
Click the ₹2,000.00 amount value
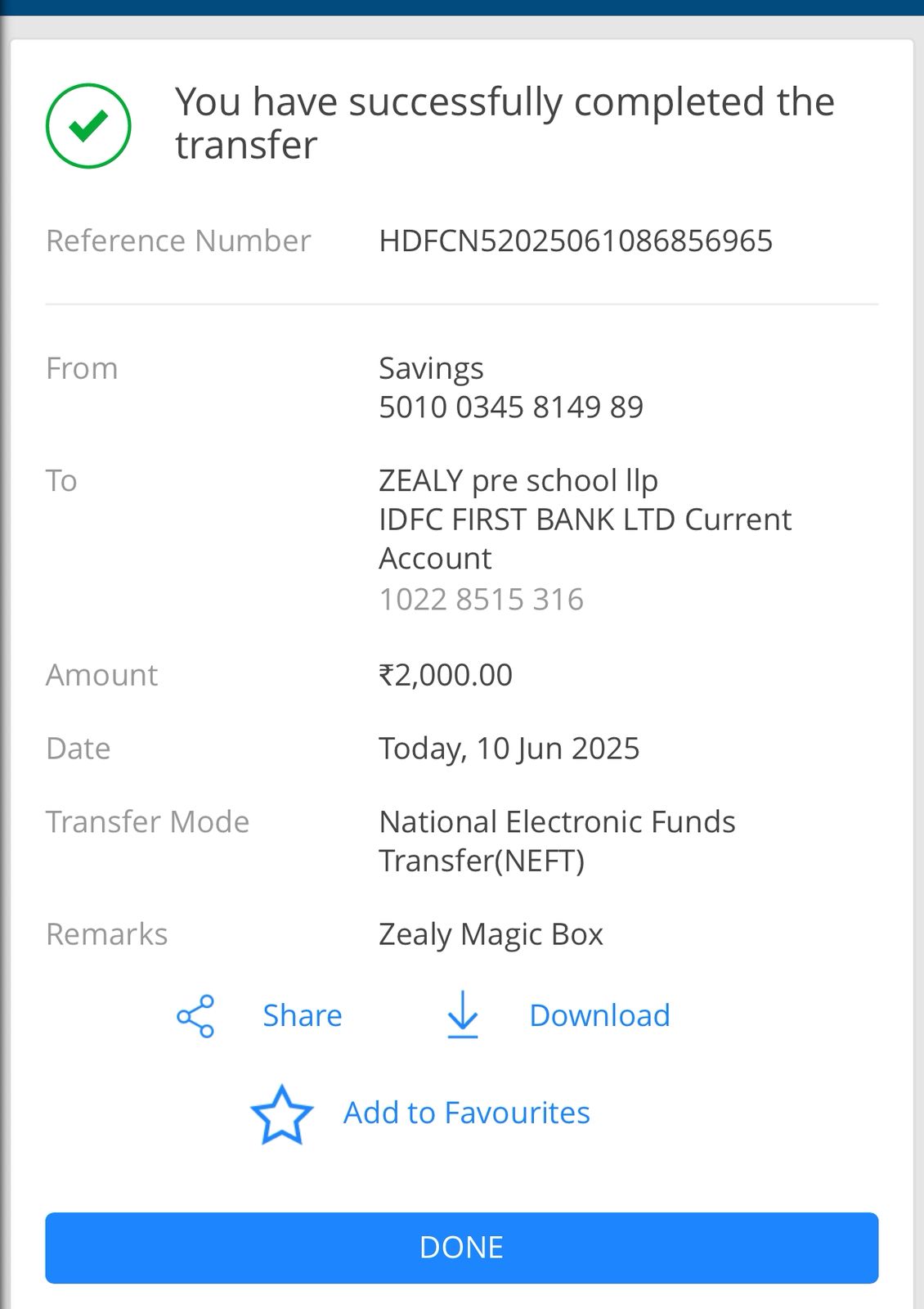click(446, 675)
